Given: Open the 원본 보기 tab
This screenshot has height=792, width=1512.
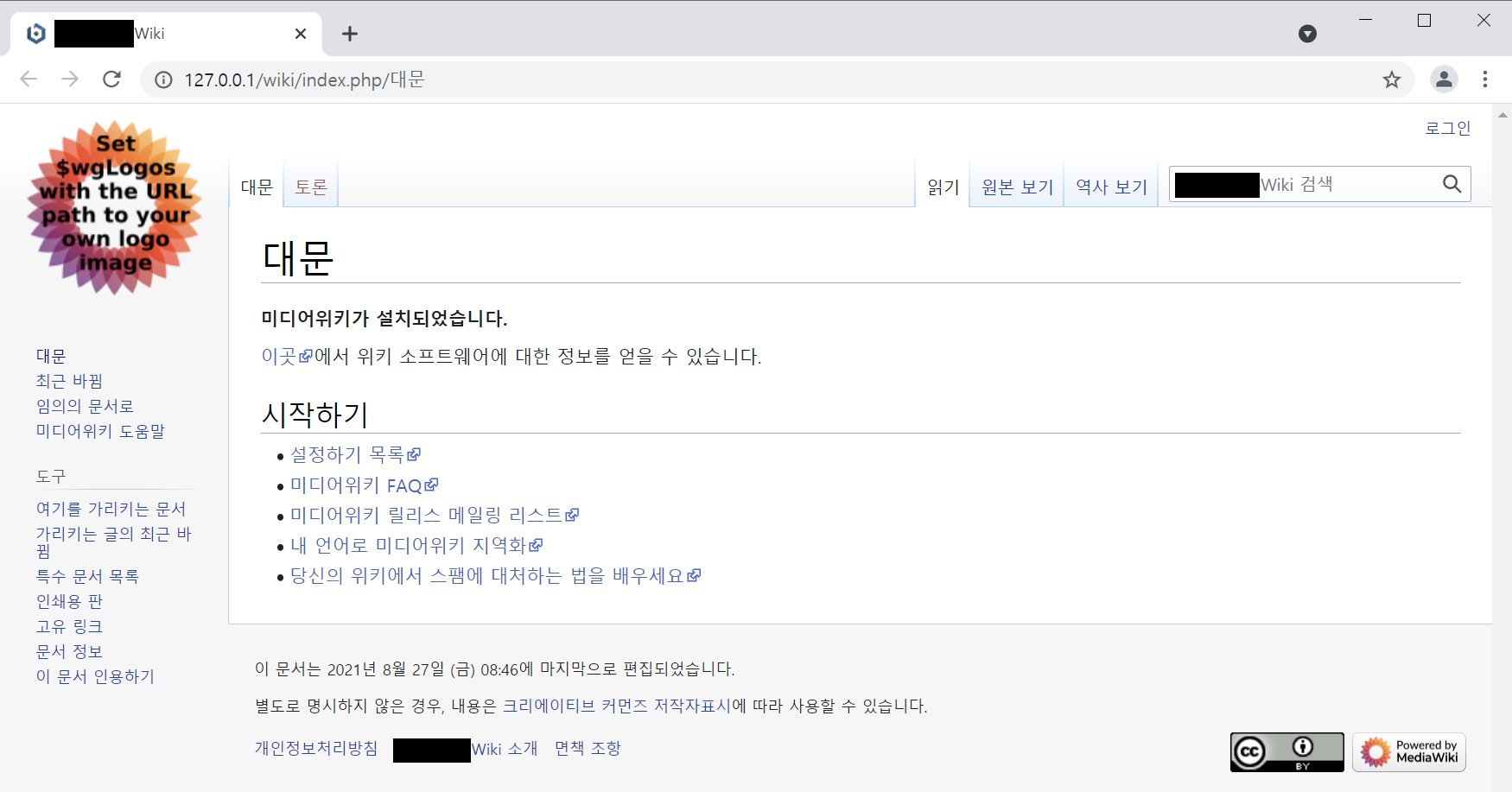Looking at the screenshot, I should coord(1018,187).
